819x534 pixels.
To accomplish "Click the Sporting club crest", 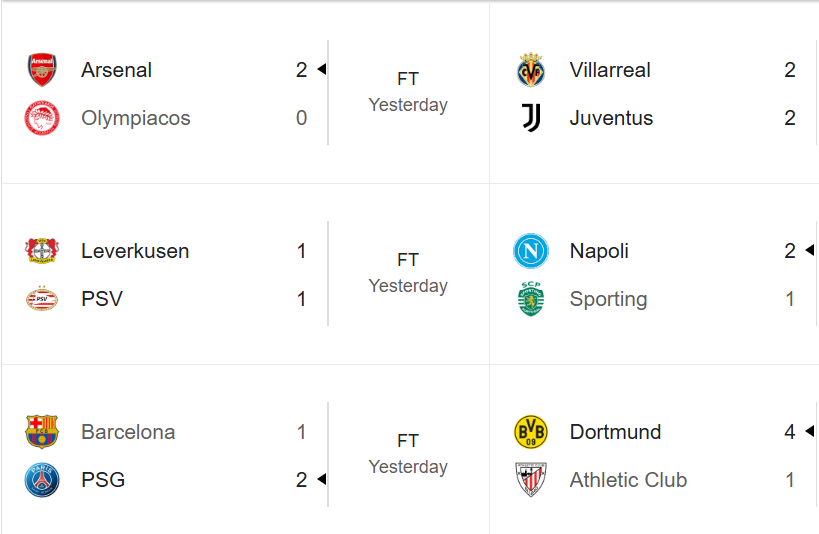I will [x=531, y=299].
